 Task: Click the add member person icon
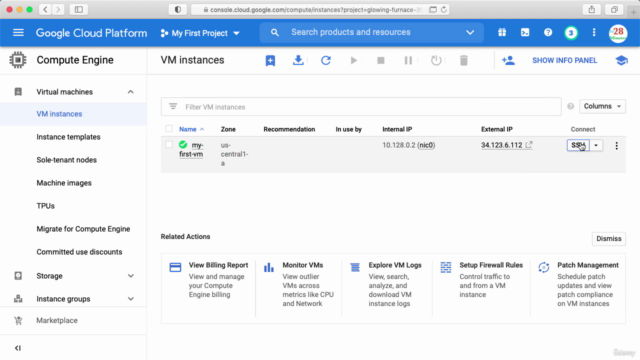(508, 60)
